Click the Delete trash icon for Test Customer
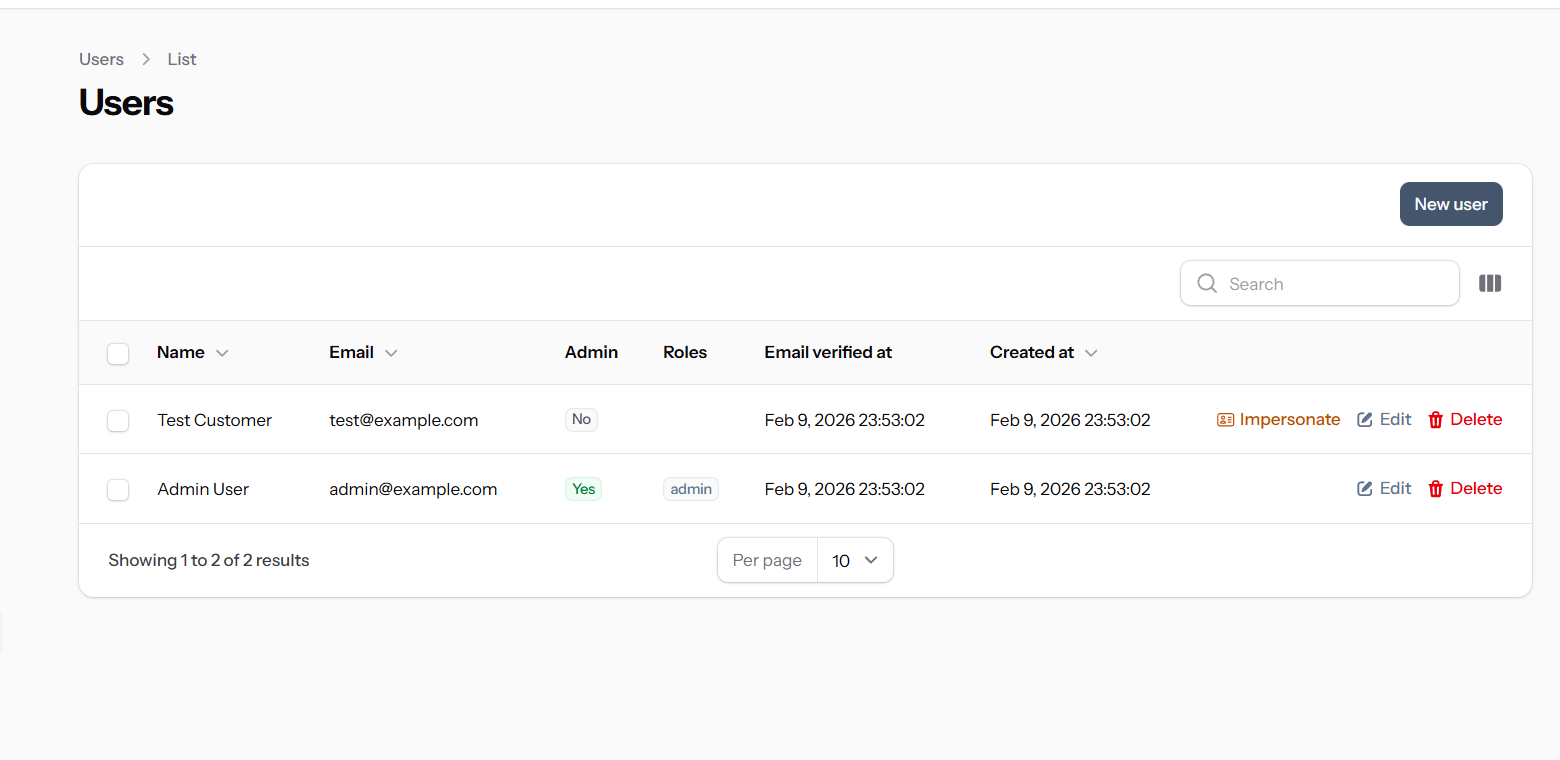1560x760 pixels. click(1437, 419)
